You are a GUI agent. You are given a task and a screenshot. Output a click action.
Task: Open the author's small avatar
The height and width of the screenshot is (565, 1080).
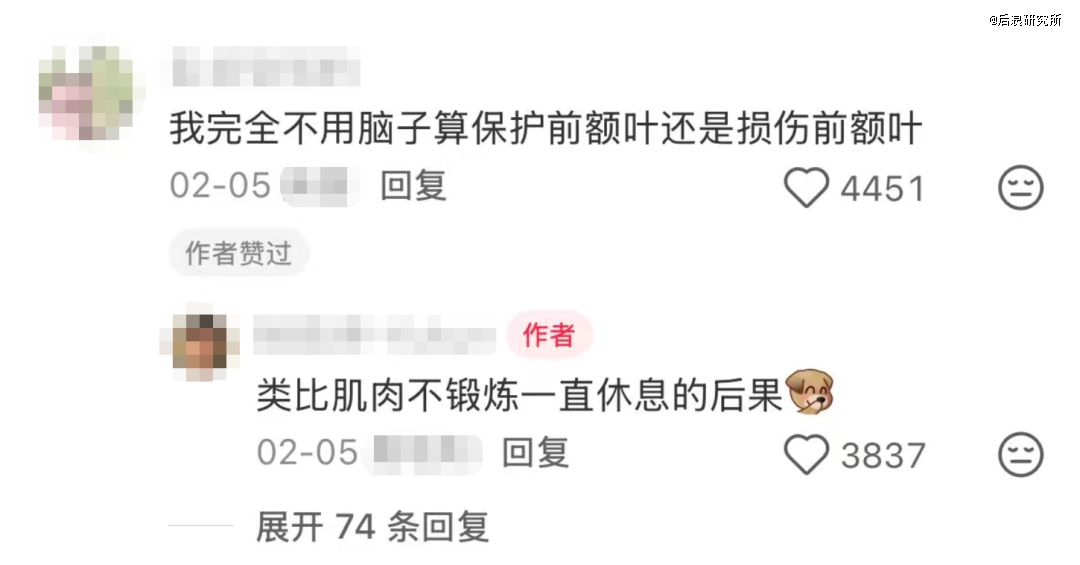point(200,347)
